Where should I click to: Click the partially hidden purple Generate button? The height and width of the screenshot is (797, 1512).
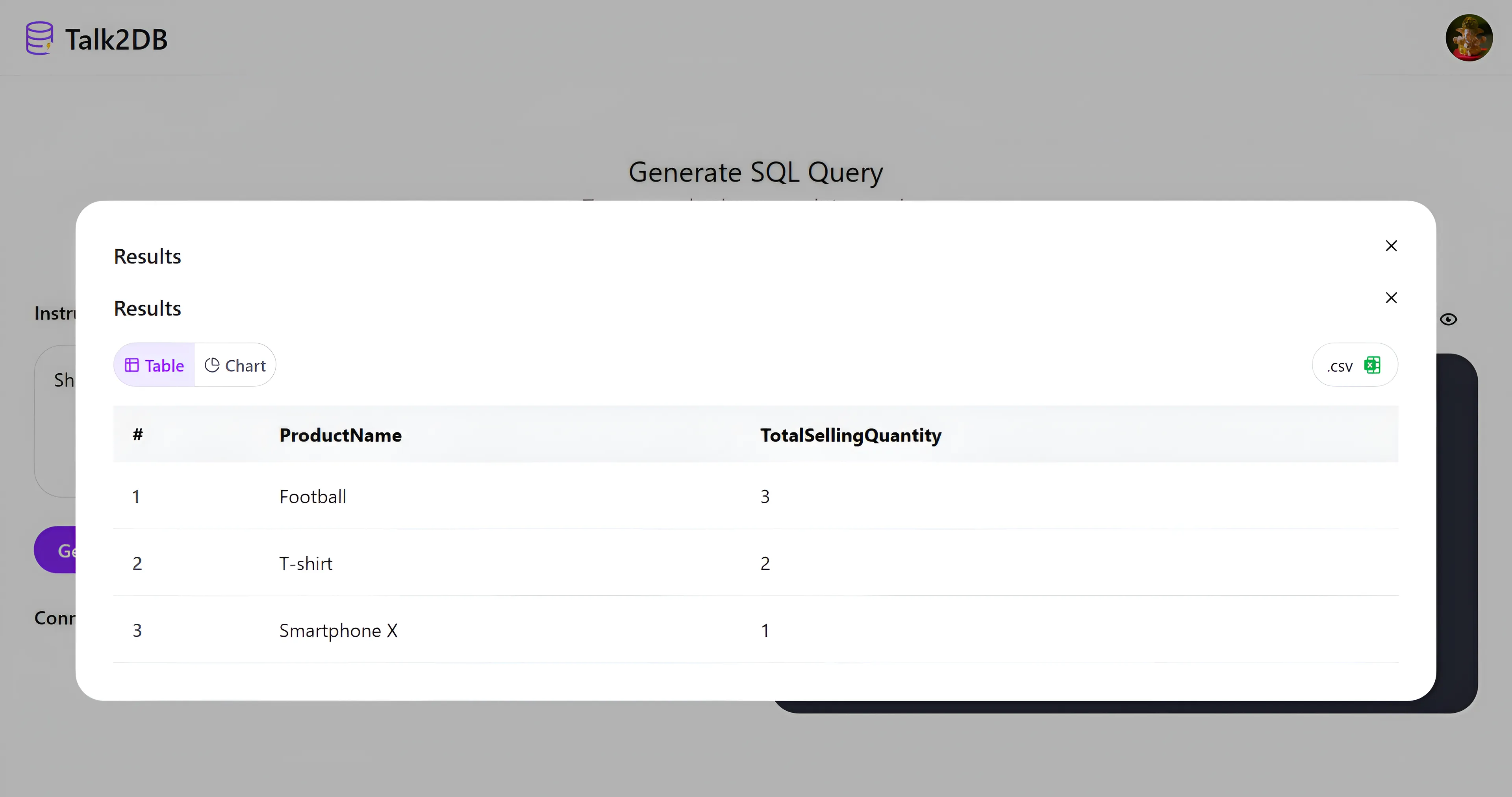(56, 550)
